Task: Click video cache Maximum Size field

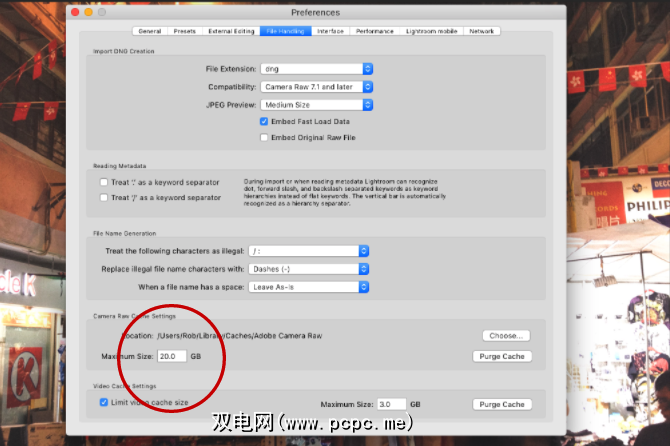Action: tap(392, 404)
